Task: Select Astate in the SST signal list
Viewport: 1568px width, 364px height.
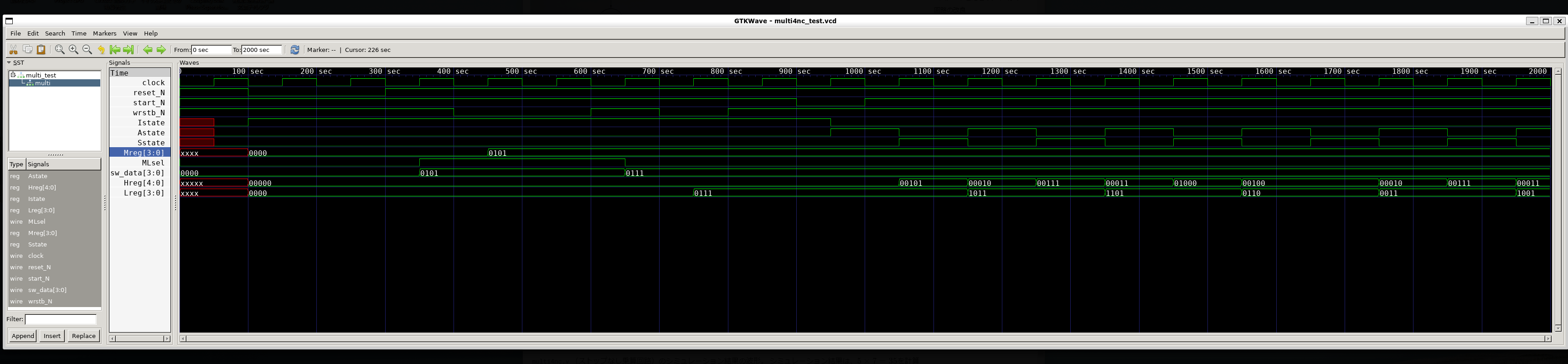Action: point(54,176)
